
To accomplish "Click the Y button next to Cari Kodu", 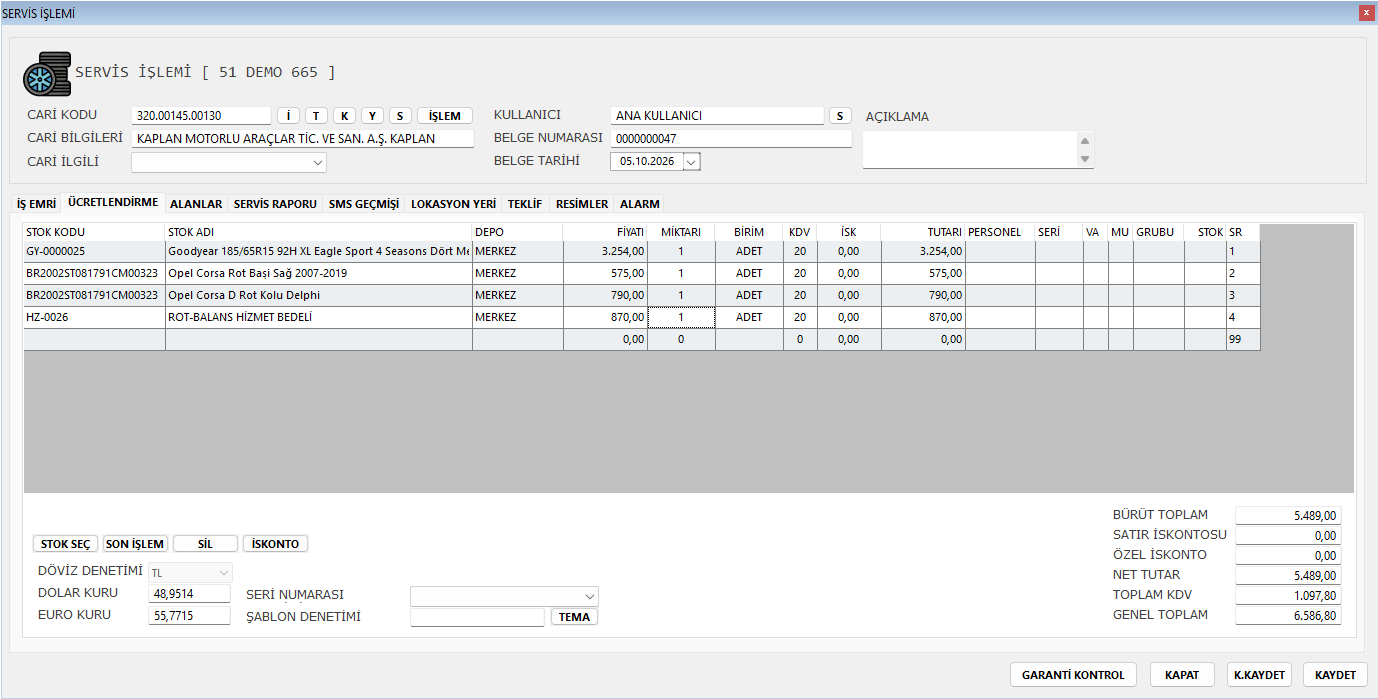I will (x=372, y=116).
